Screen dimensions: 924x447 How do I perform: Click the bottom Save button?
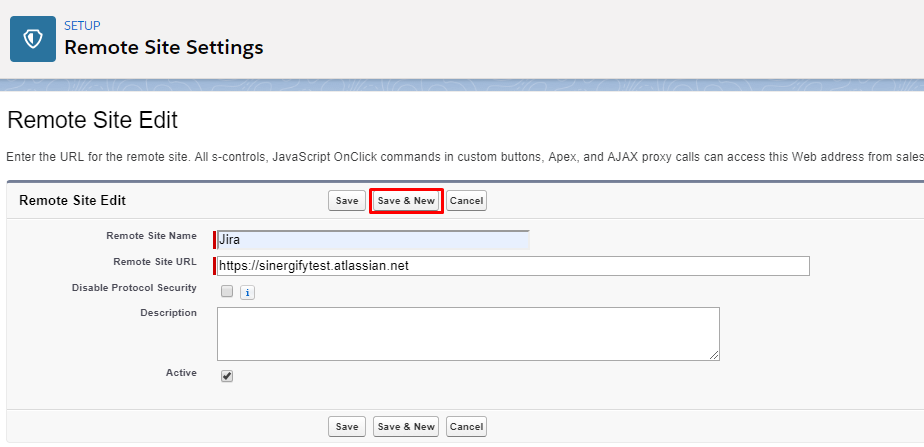[x=346, y=426]
